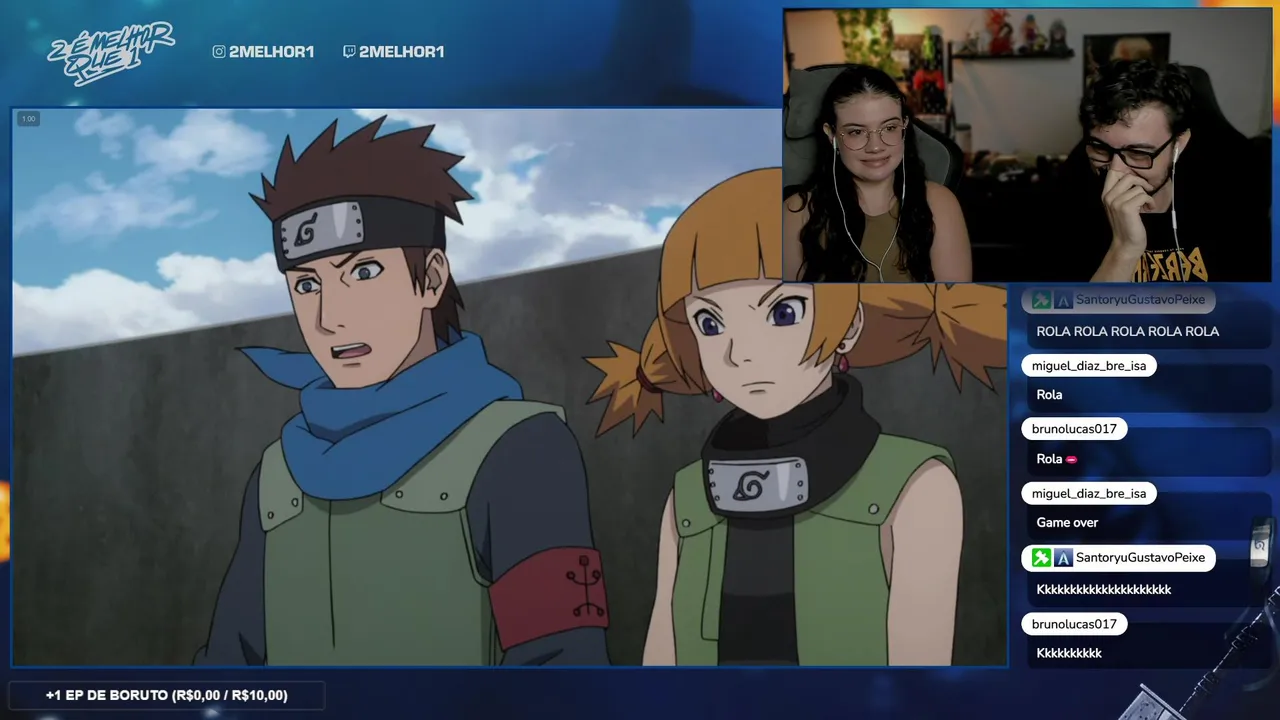Click the Boruto episode video frame
The image size is (1280, 720).
coord(509,387)
